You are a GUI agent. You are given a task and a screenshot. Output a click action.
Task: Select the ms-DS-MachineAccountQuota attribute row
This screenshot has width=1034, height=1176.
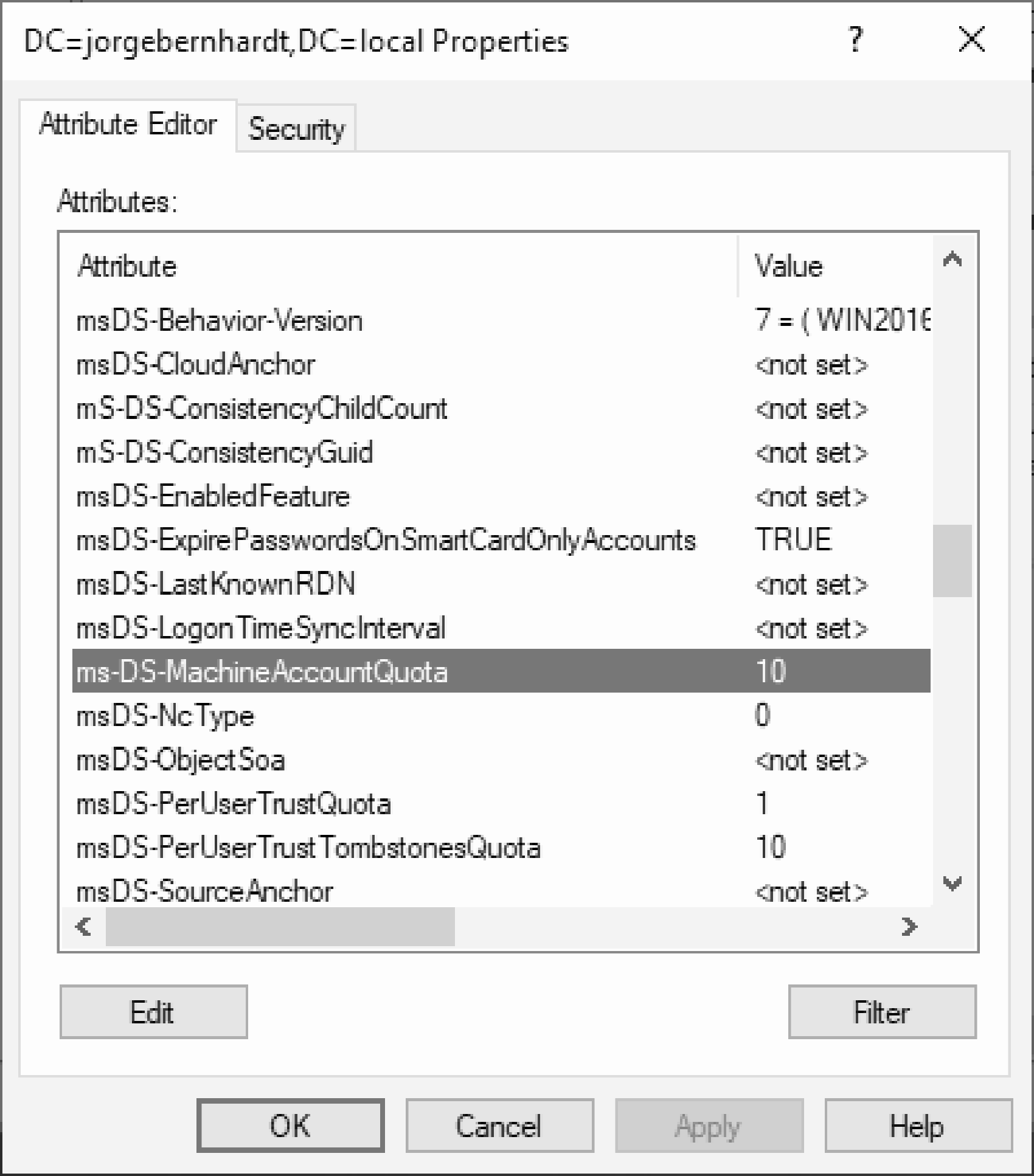262,672
